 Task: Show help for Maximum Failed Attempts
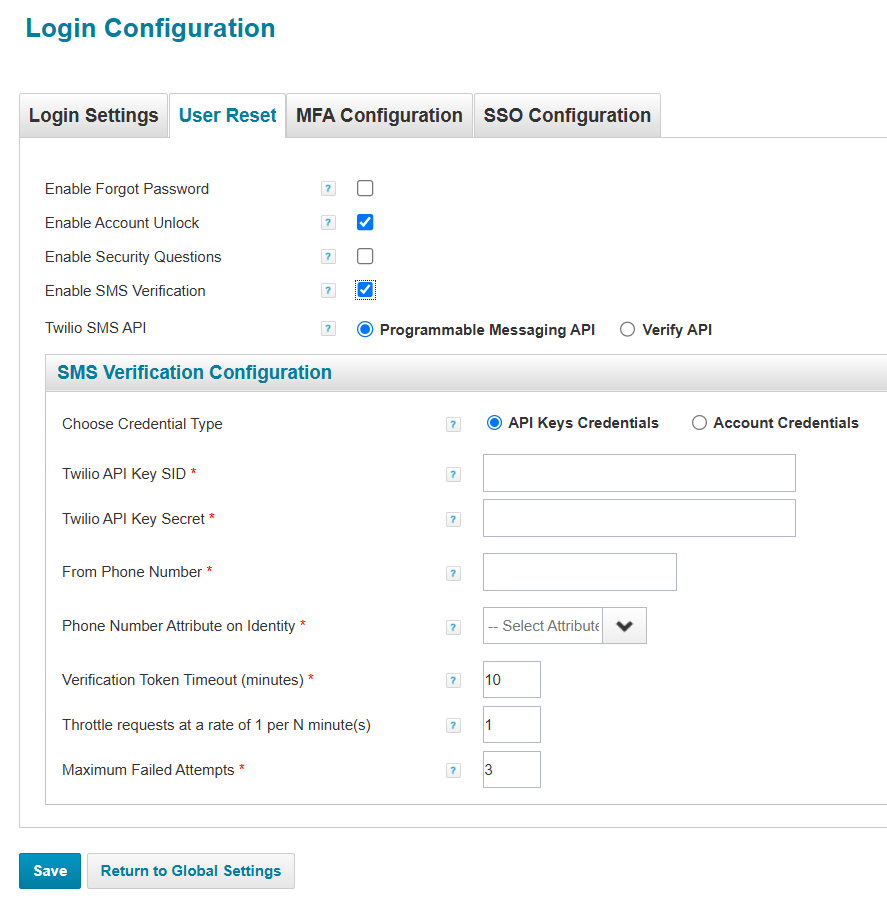pos(453,770)
